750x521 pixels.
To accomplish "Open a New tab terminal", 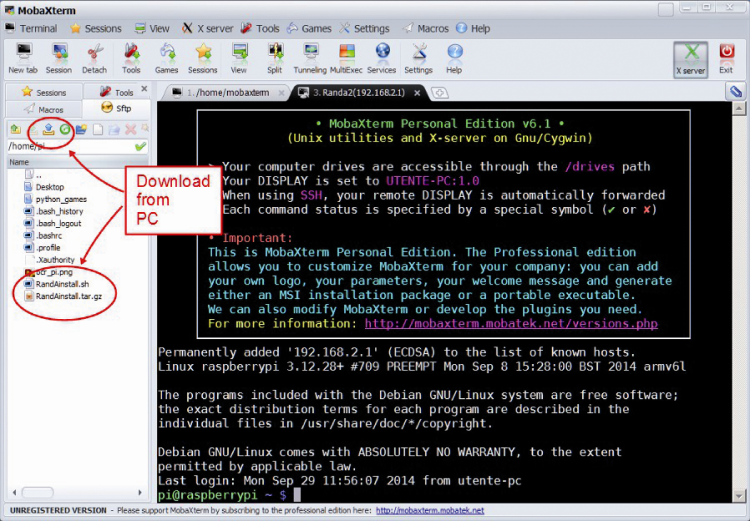I will pyautogui.click(x=23, y=58).
